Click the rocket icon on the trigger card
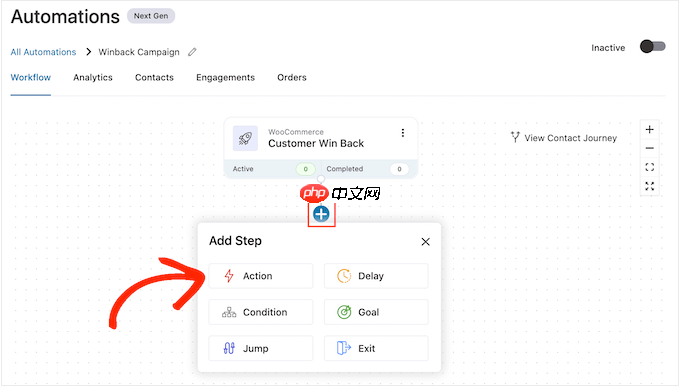 pos(245,138)
